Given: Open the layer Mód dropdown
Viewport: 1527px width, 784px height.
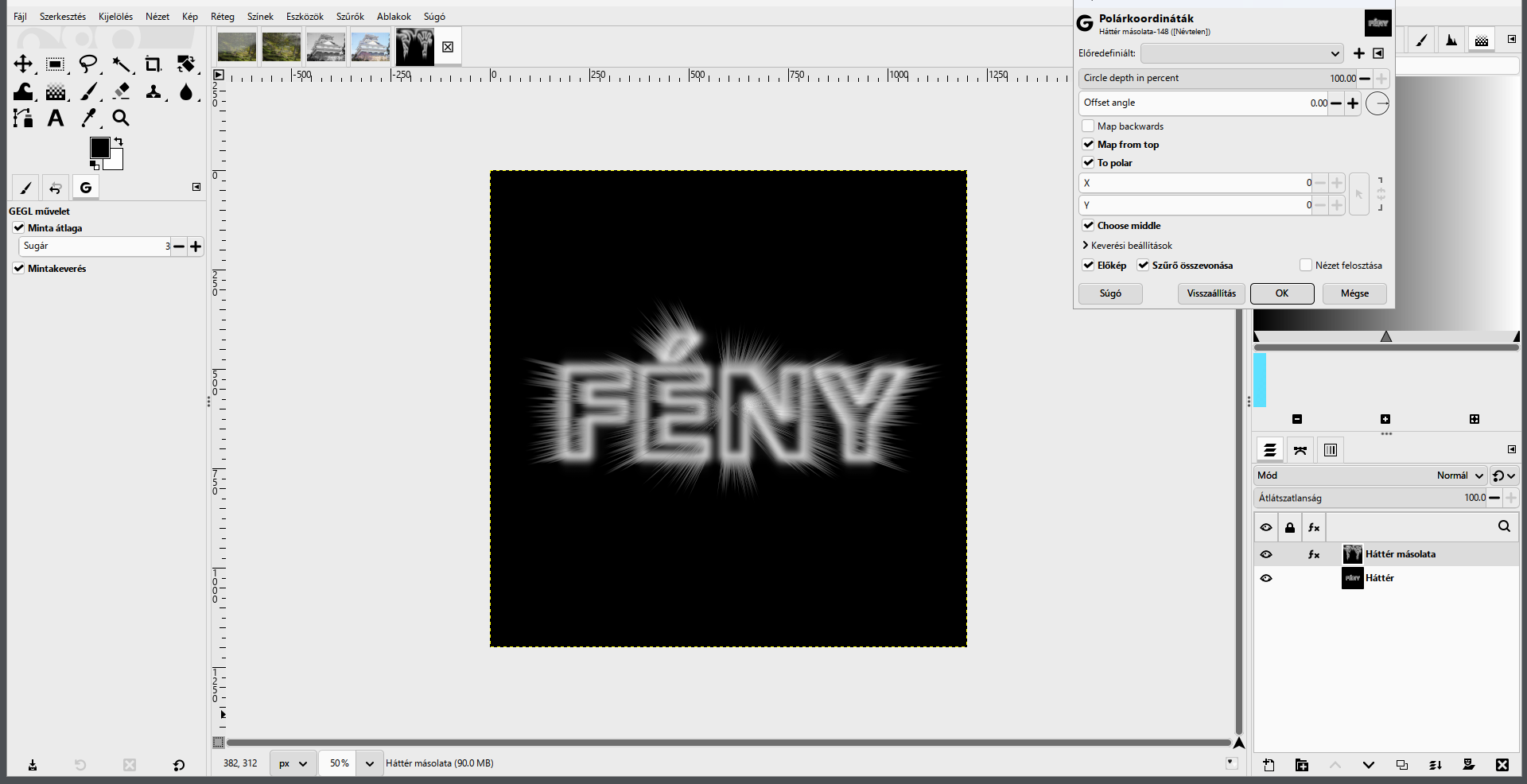Looking at the screenshot, I should (x=1370, y=475).
